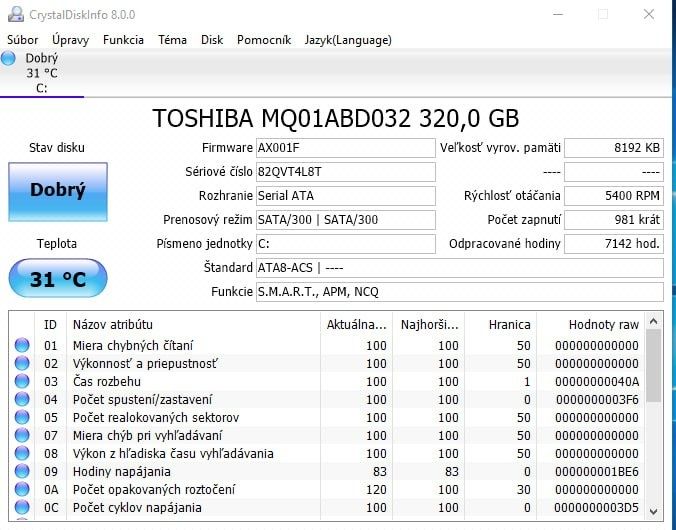
Task: Open the Funkcia menu
Action: [x=123, y=40]
